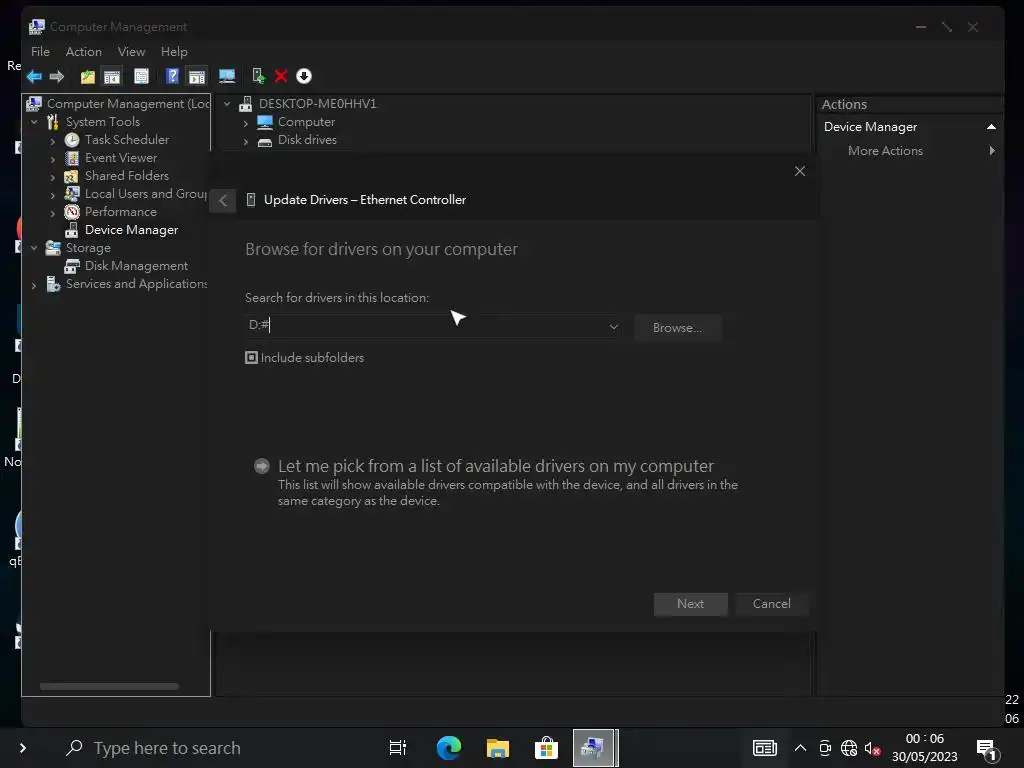The width and height of the screenshot is (1024, 768).
Task: Select Device Manager in the tree
Action: coord(131,230)
